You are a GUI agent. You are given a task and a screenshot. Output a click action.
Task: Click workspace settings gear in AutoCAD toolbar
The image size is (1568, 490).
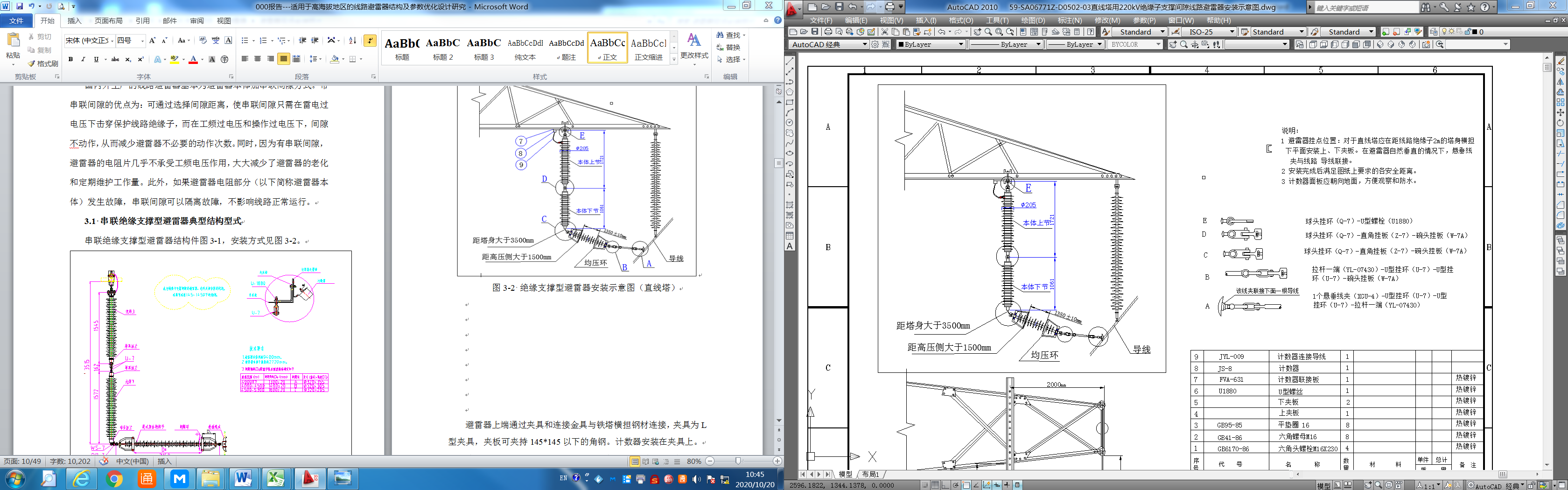coord(875,44)
